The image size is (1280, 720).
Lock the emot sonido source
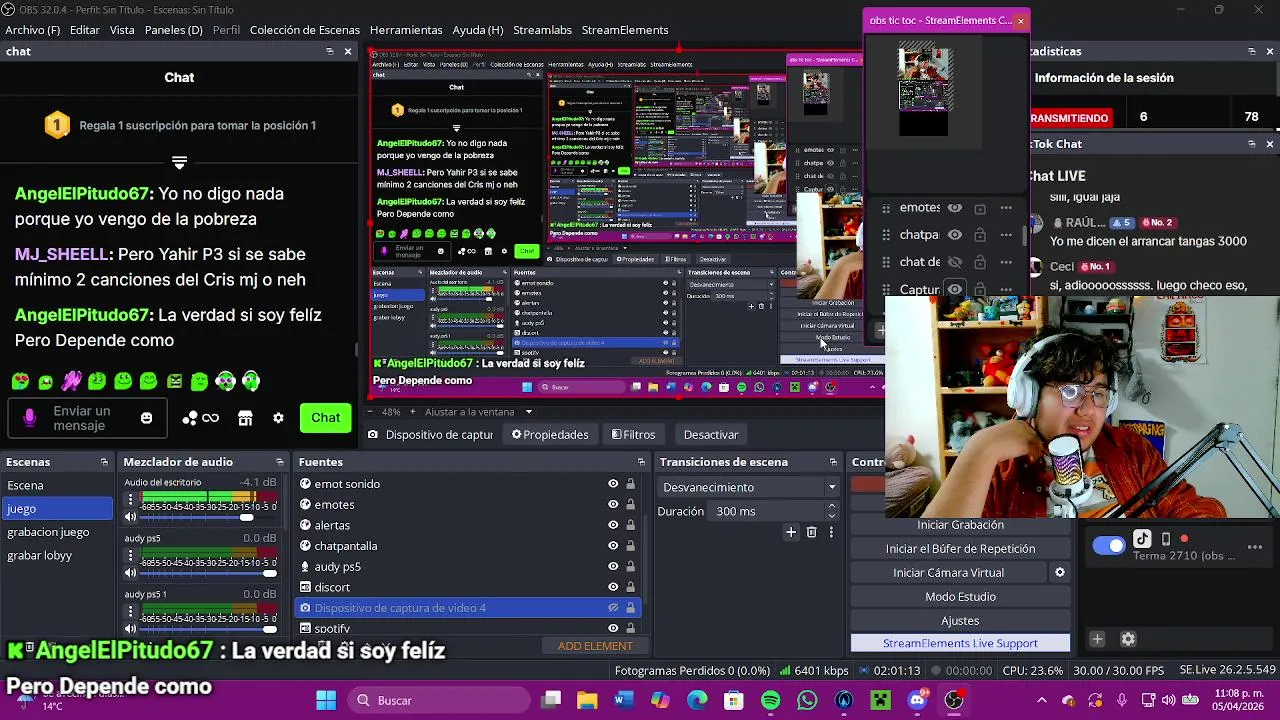(x=630, y=484)
